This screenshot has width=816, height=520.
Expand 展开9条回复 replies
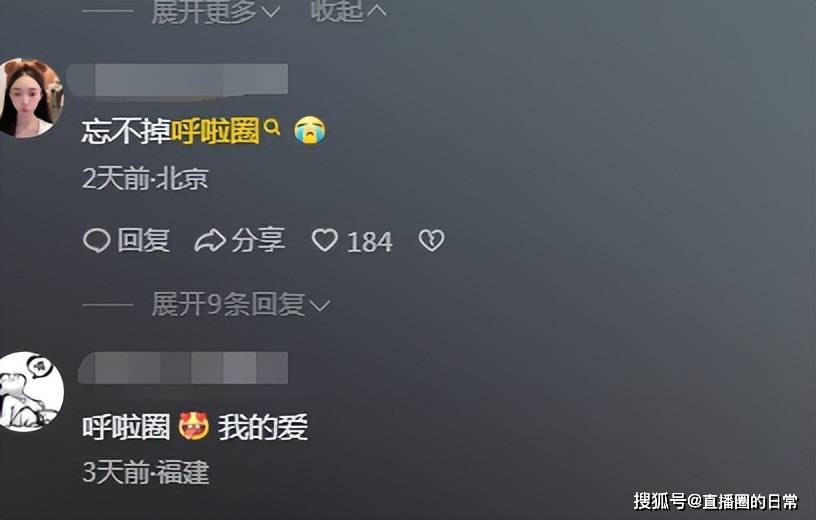click(241, 304)
